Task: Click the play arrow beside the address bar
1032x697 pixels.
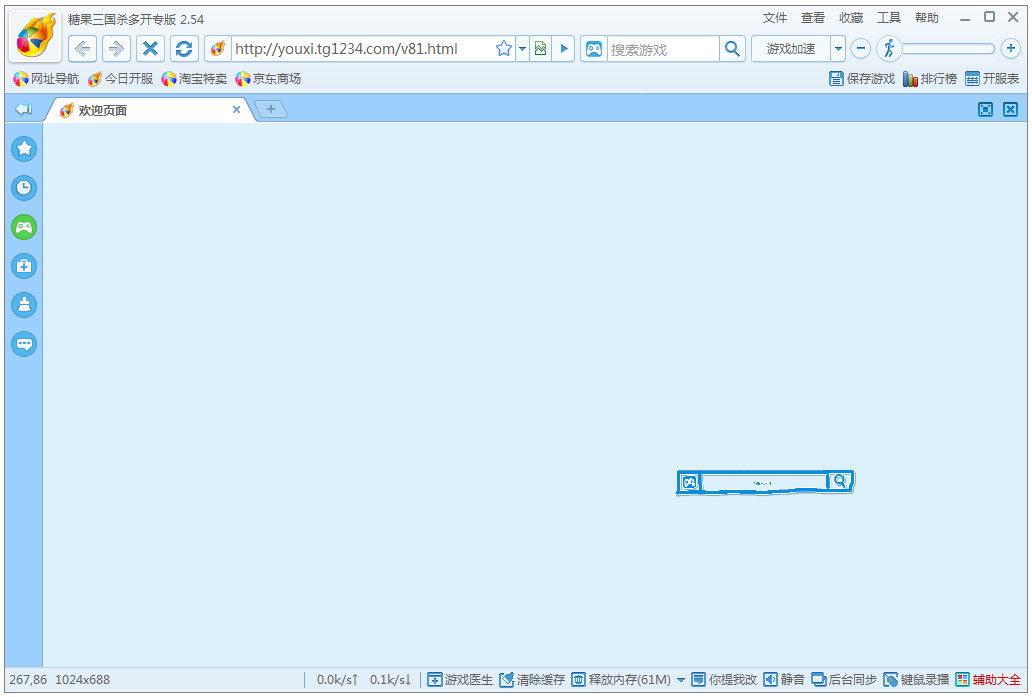Action: tap(563, 49)
